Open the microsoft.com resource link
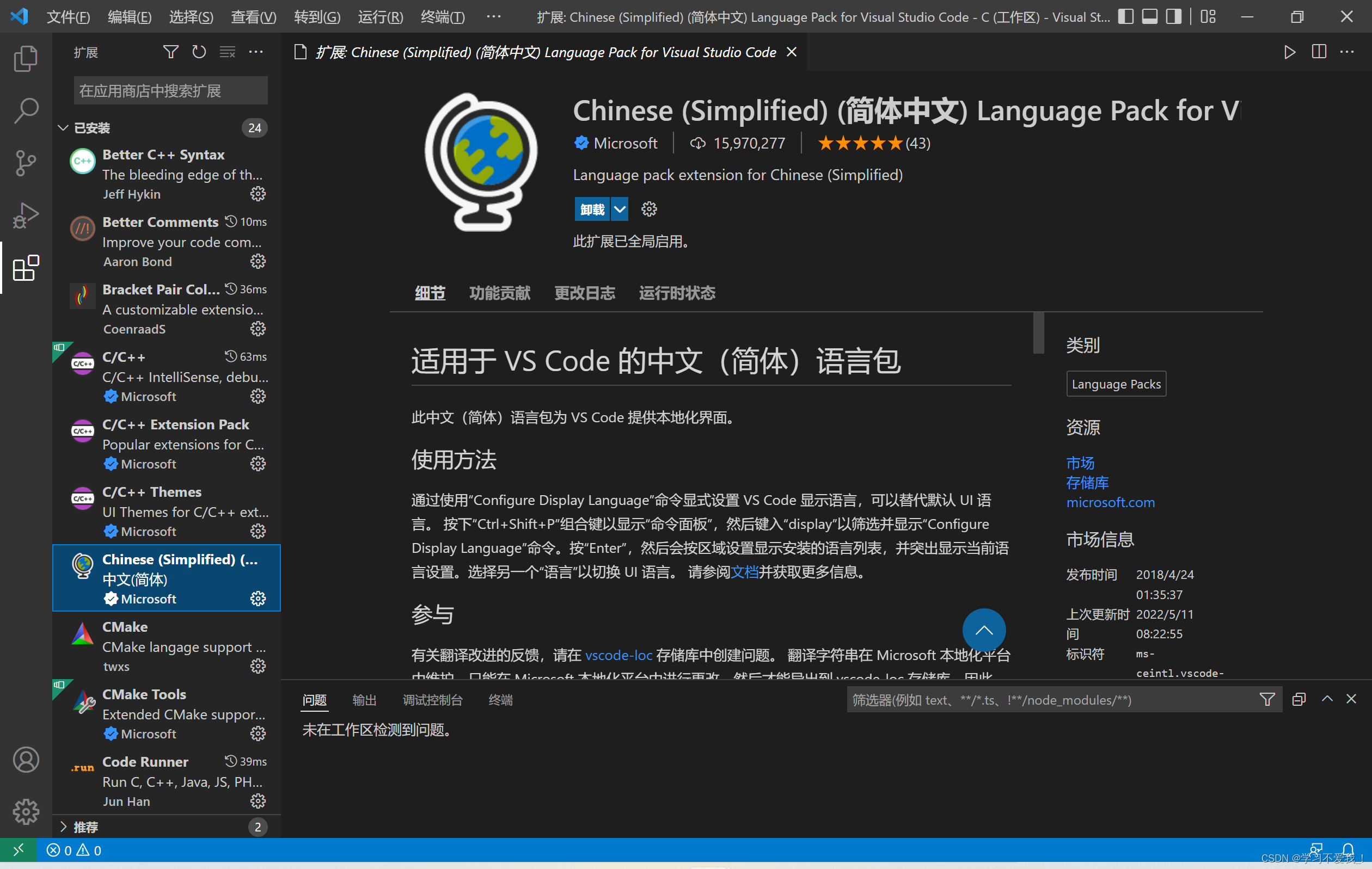 1110,502
